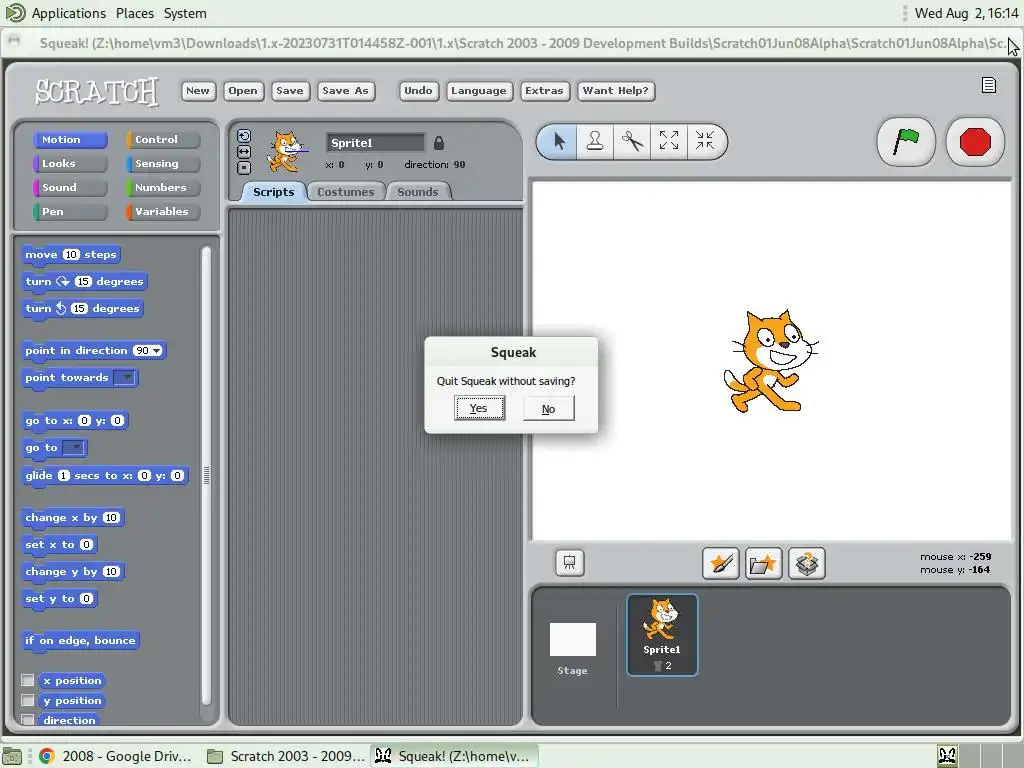Image resolution: width=1024 pixels, height=768 pixels.
Task: Toggle the x position checkbox
Action: pyautogui.click(x=27, y=680)
